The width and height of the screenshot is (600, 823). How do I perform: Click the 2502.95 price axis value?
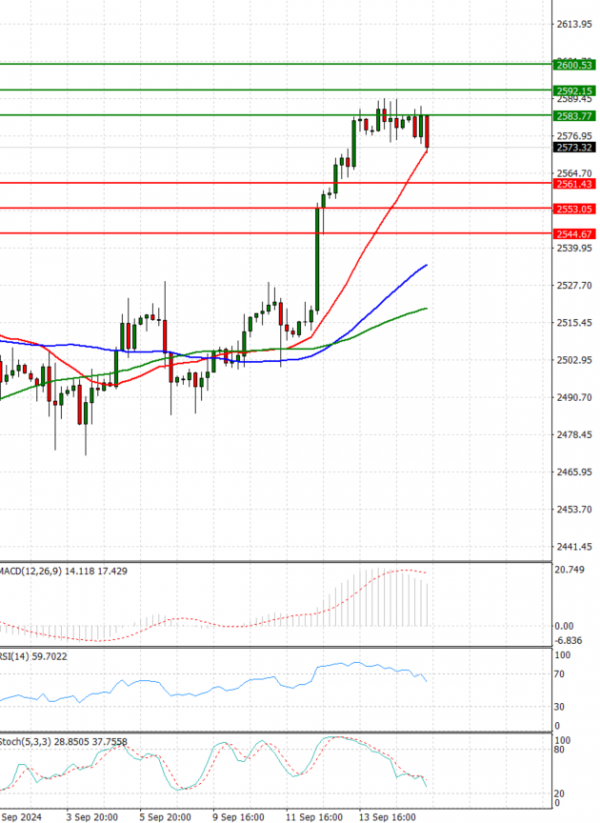click(x=574, y=360)
